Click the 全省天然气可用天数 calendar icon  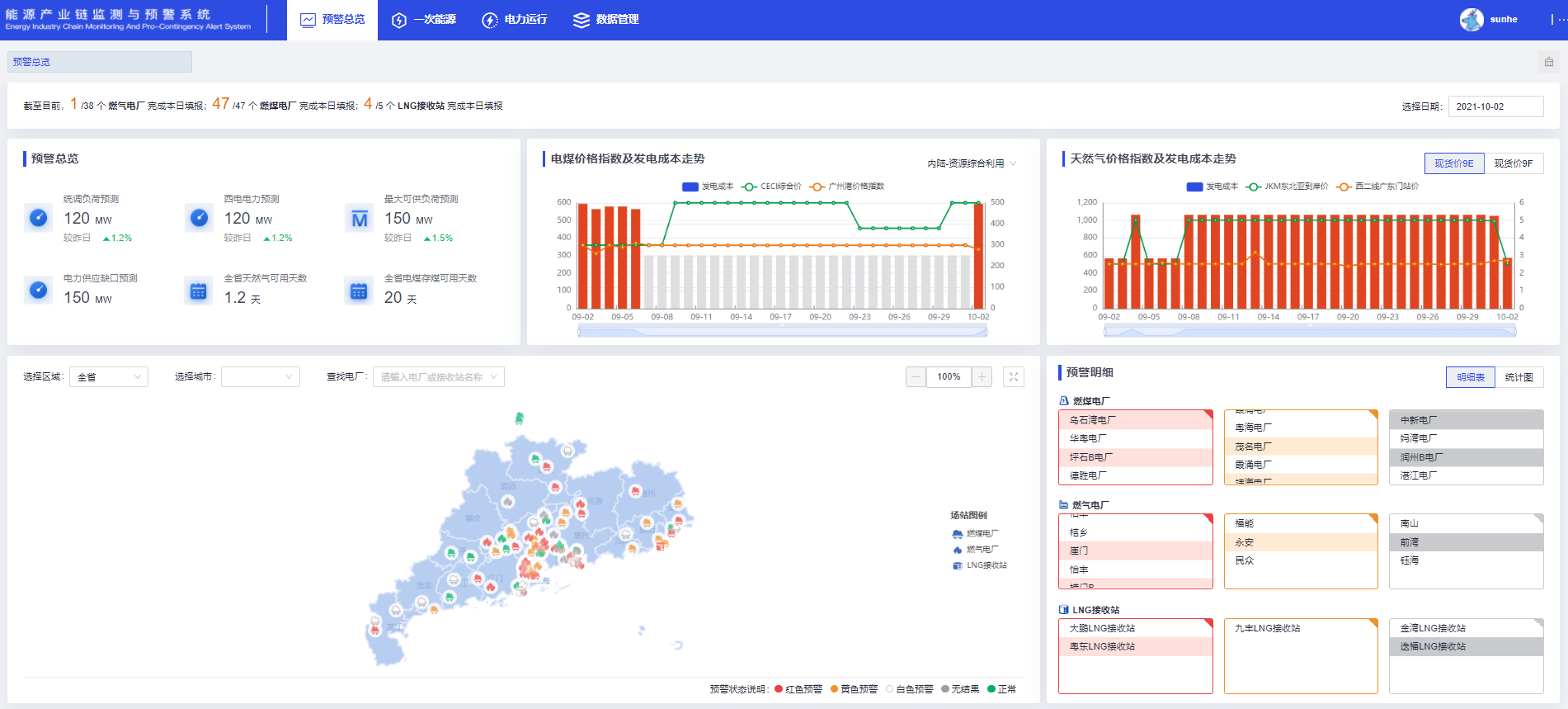click(x=198, y=291)
